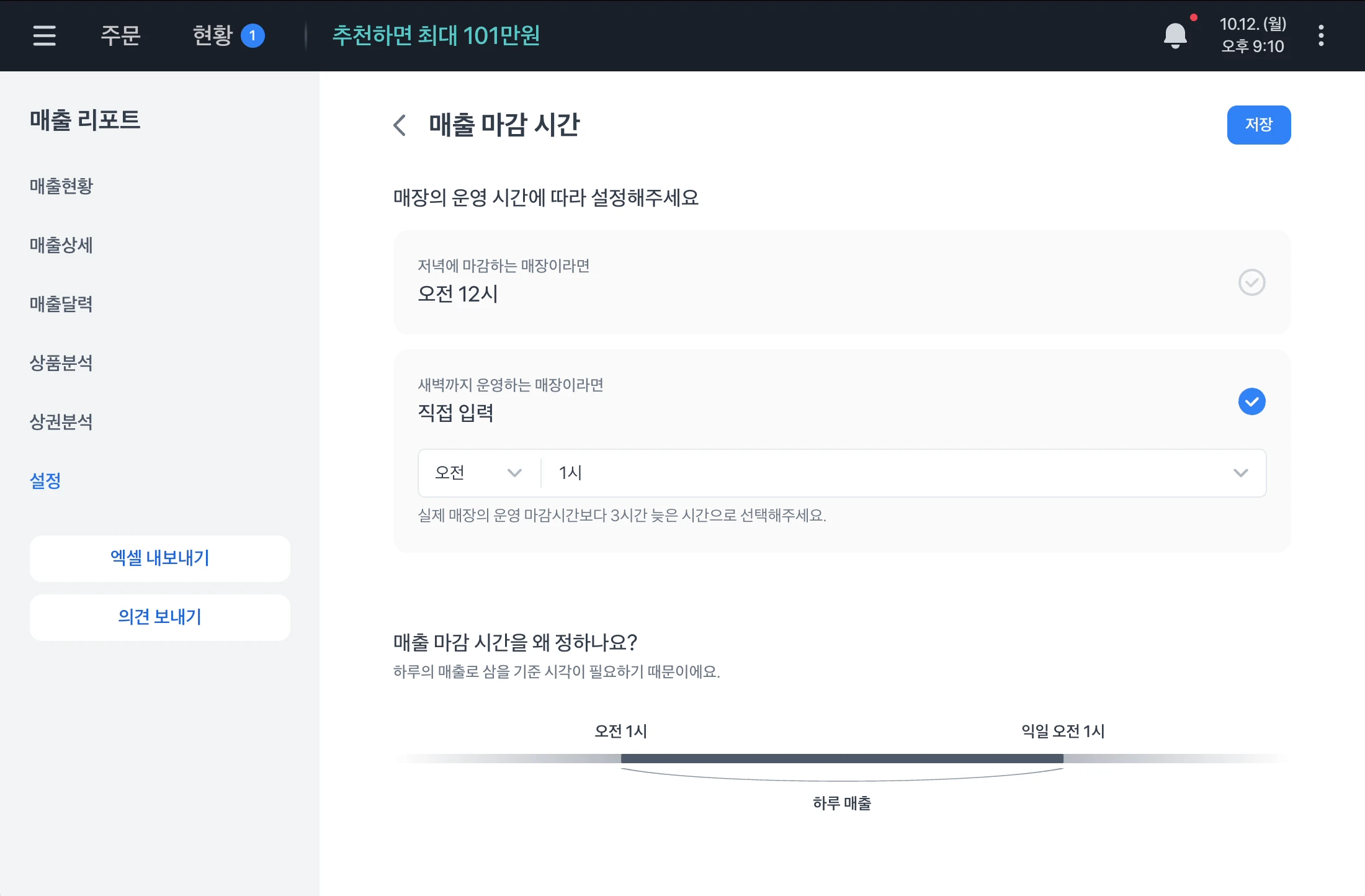Select 상권분석 in sidebar

pyautogui.click(x=61, y=422)
